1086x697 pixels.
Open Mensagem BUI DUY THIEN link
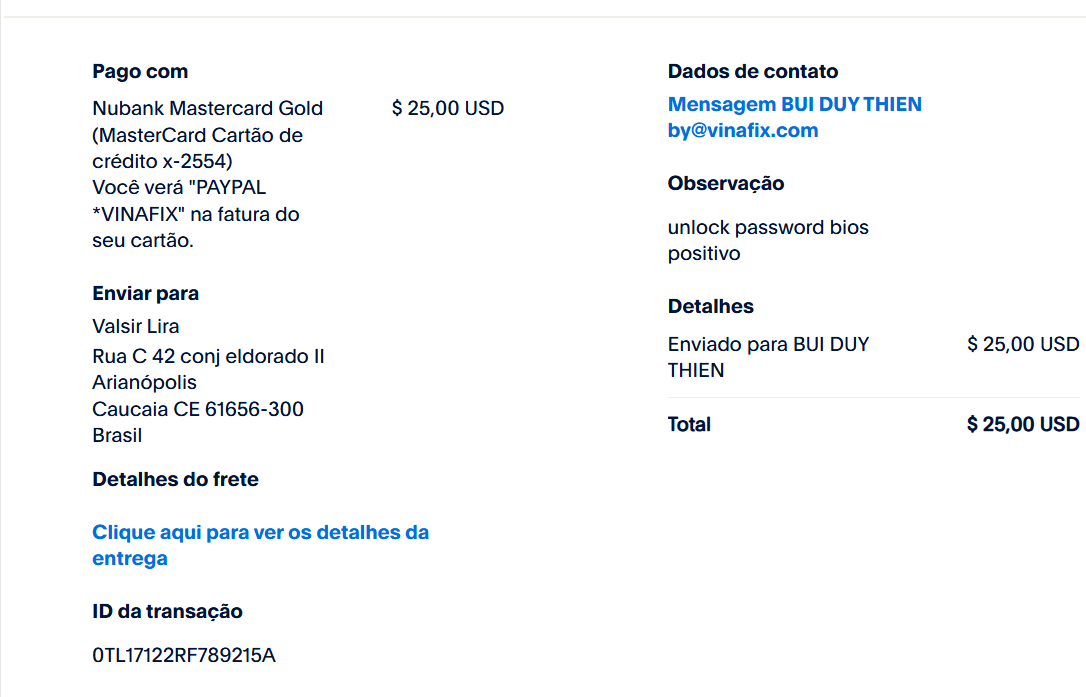click(794, 104)
